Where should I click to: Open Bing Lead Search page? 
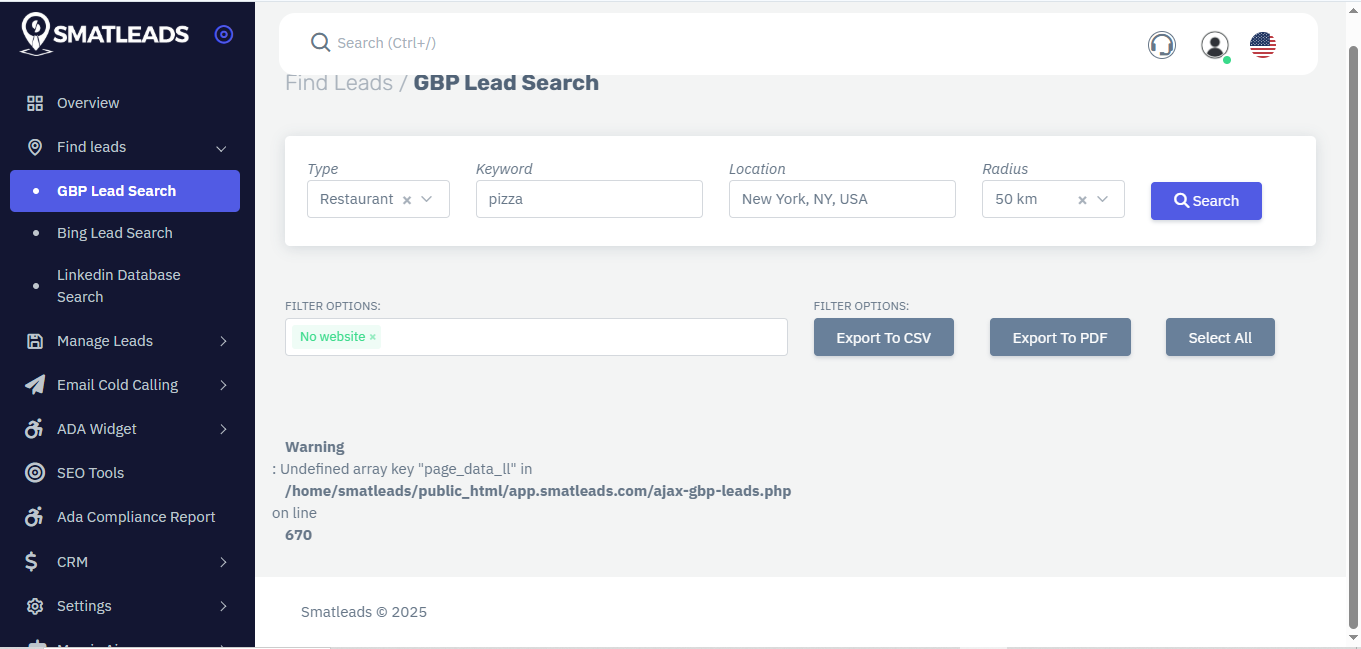115,233
